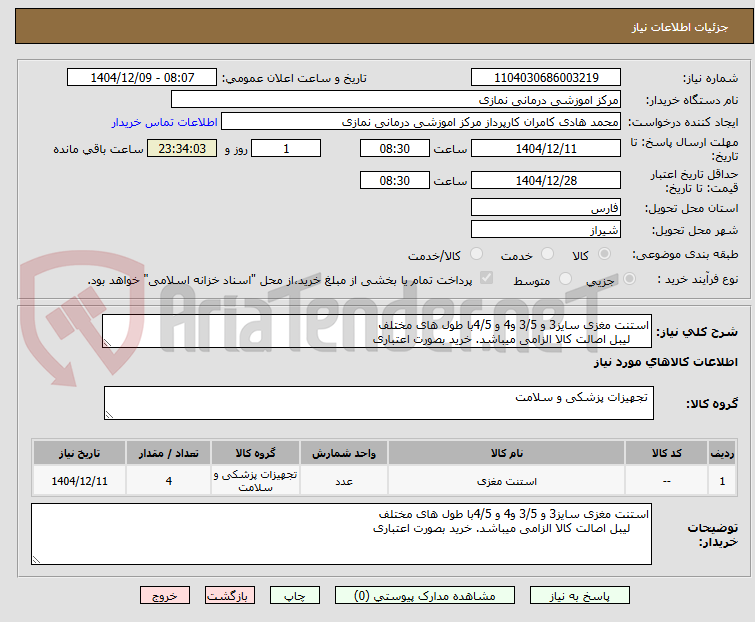Screen dimensions: 755x622
Task: Click the table cell تجهیزات پزشکی و سلامت
Action: point(255,480)
